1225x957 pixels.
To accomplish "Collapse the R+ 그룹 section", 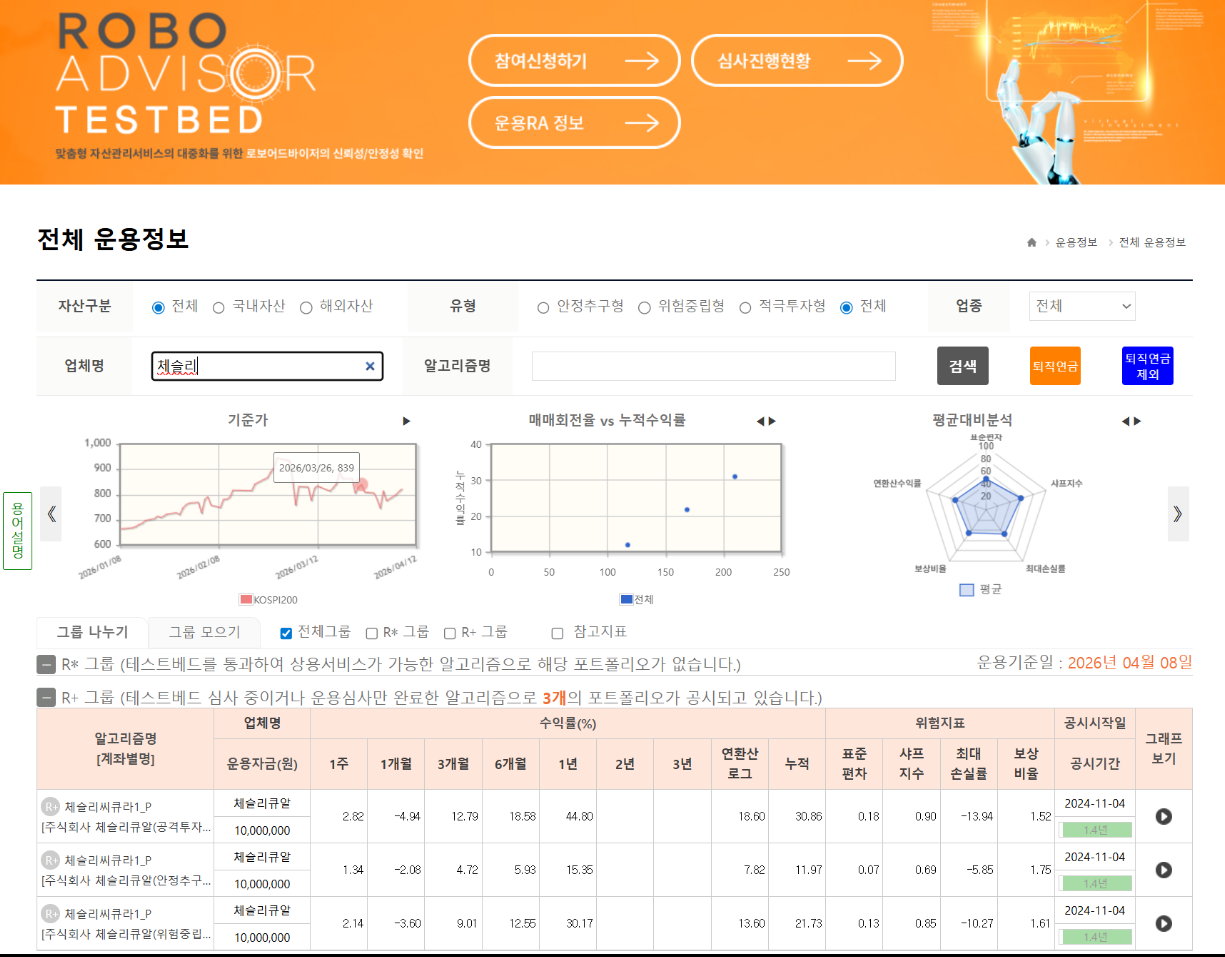I will point(46,698).
